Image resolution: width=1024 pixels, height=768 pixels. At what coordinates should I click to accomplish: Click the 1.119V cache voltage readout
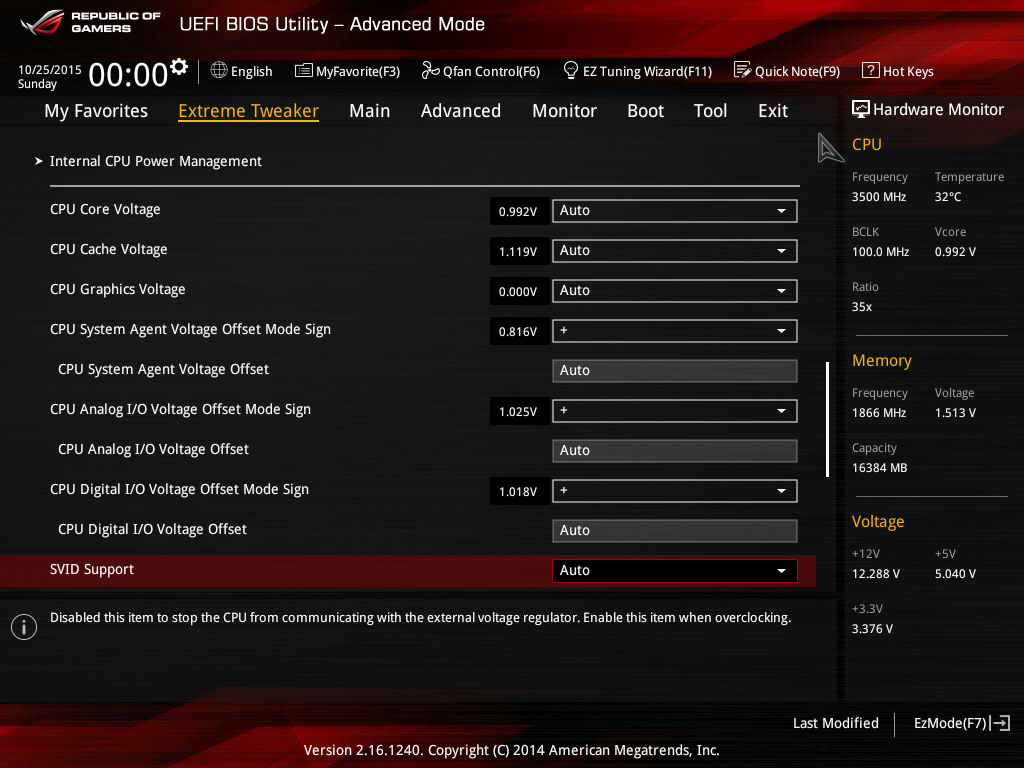[x=518, y=251]
